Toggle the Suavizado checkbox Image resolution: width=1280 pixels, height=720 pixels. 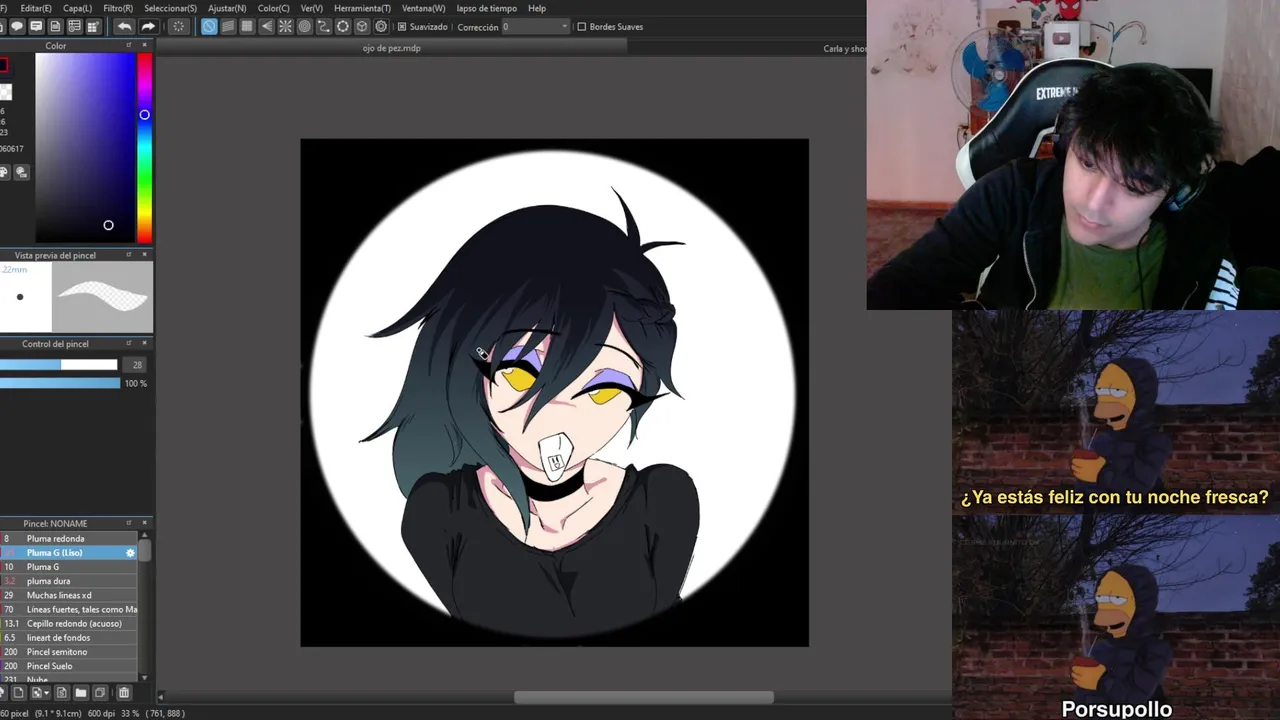402,27
